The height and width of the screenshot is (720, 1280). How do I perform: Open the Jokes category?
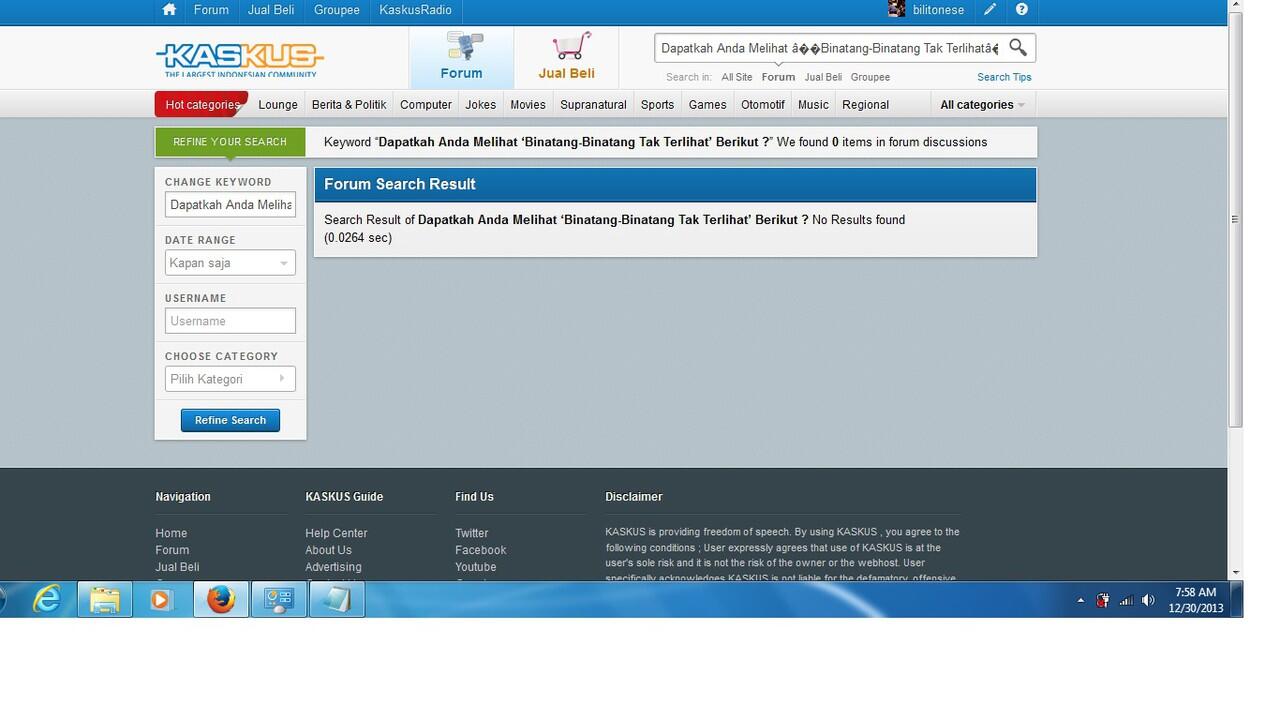pyautogui.click(x=480, y=105)
